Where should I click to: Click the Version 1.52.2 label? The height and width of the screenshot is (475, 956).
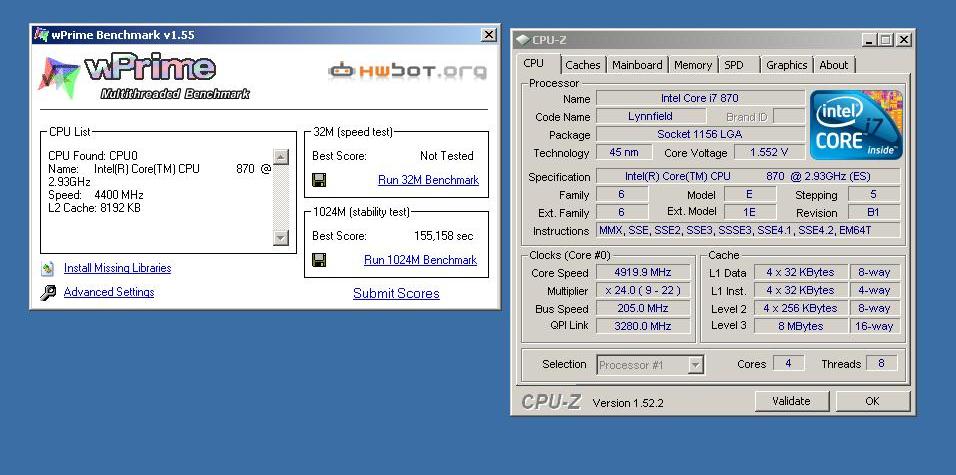[628, 403]
